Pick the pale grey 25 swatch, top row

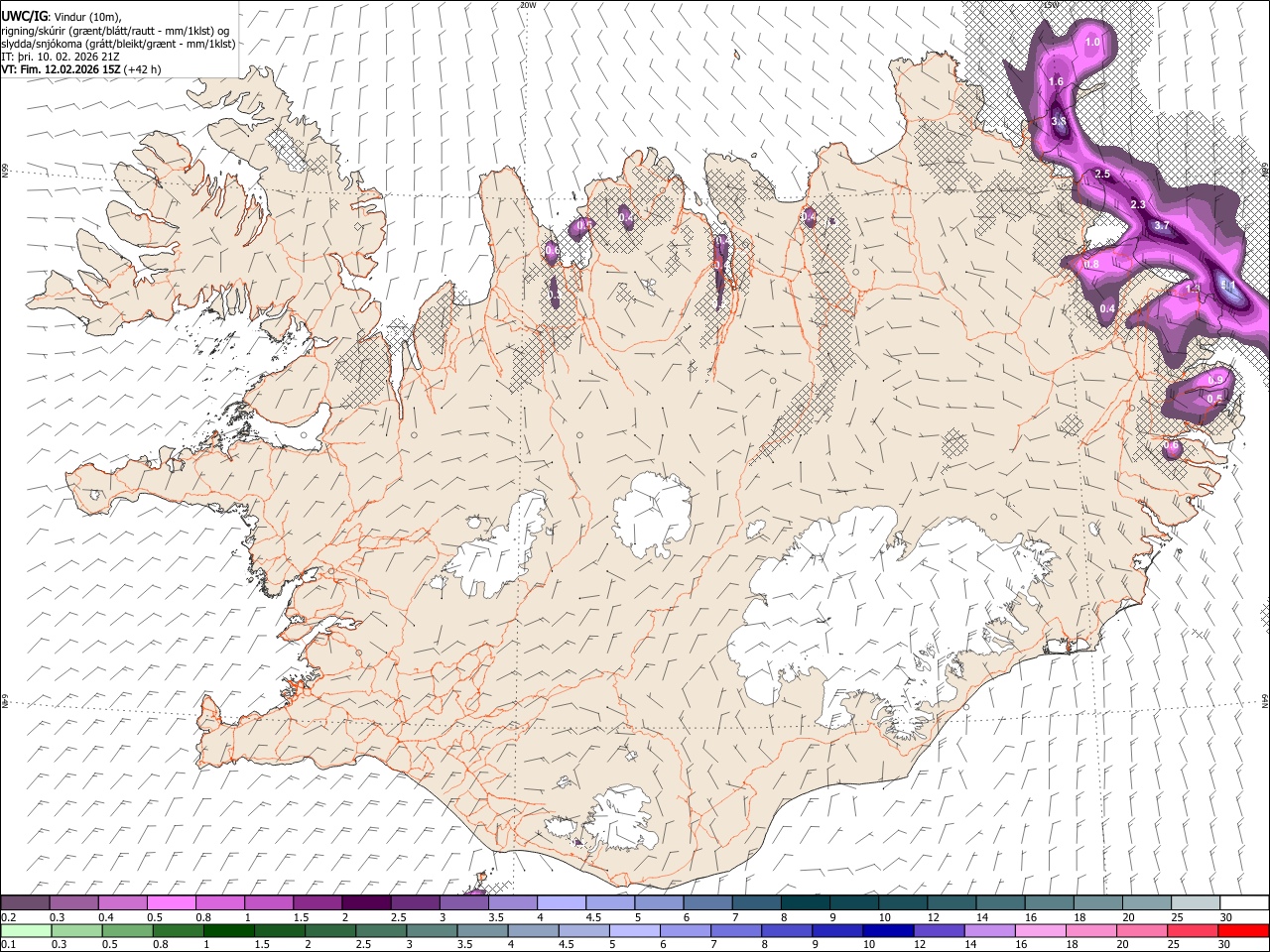[1196, 903]
